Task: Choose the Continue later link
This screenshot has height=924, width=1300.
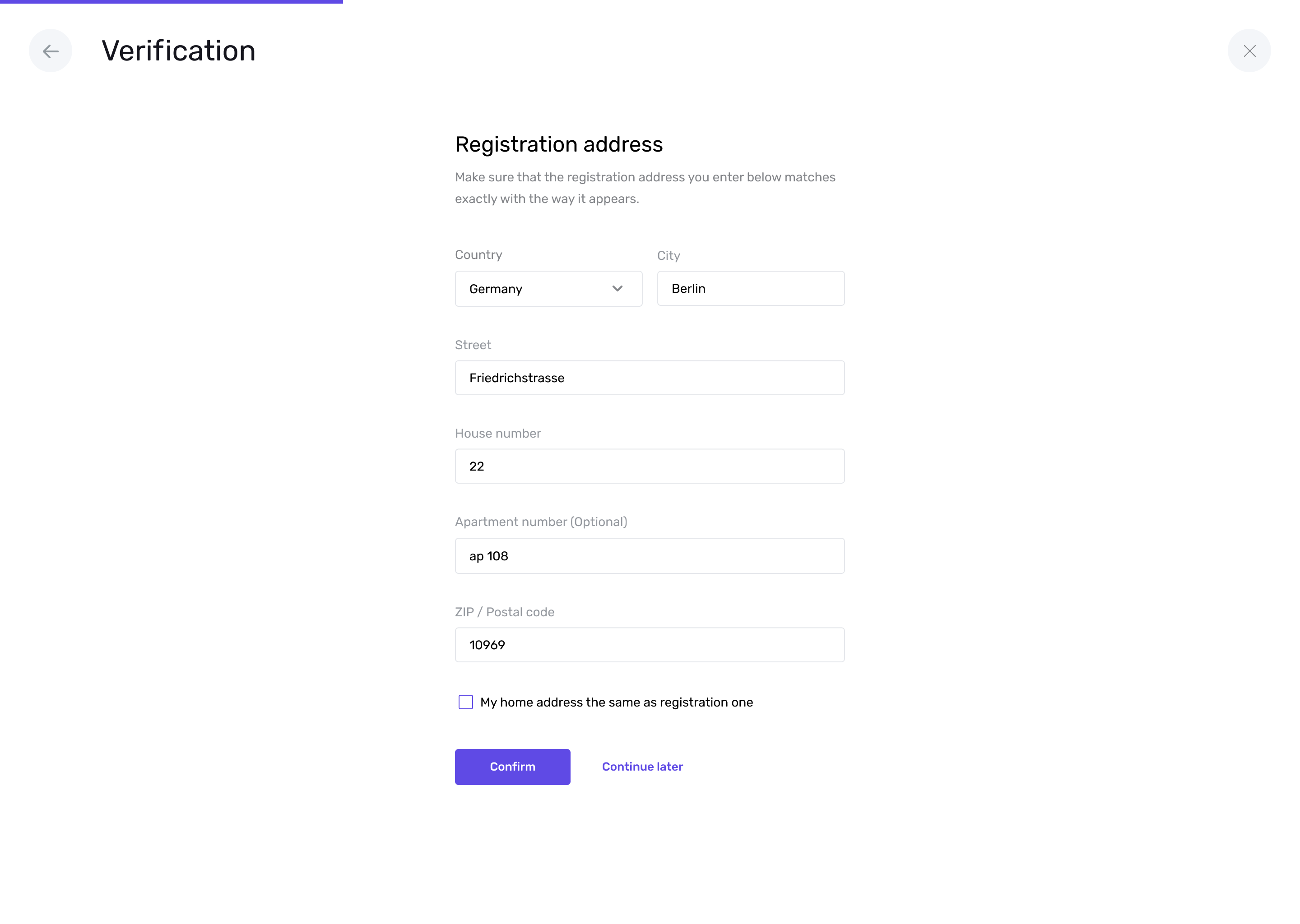Action: [643, 767]
